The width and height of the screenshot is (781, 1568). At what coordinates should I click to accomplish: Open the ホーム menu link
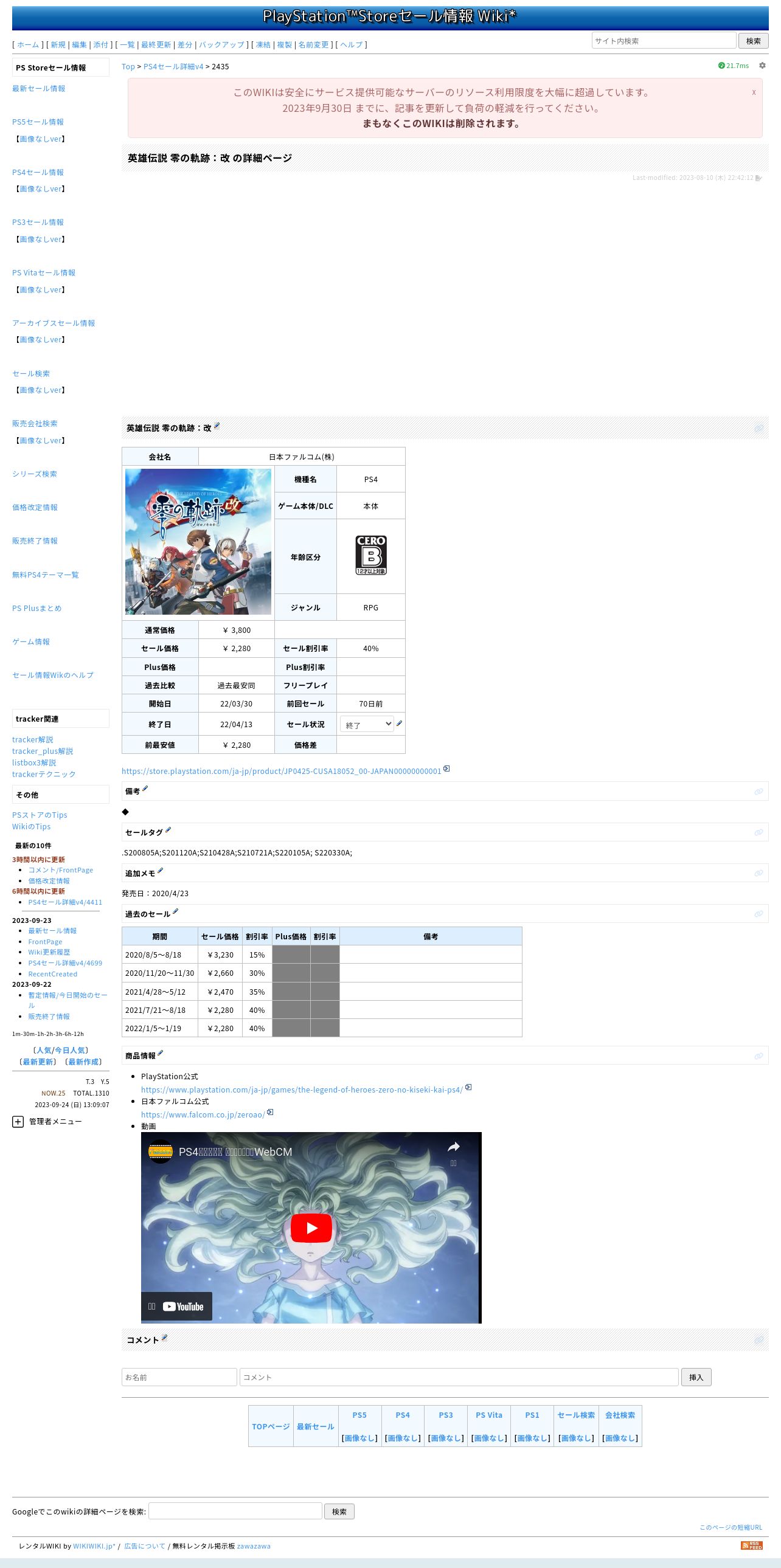point(28,44)
